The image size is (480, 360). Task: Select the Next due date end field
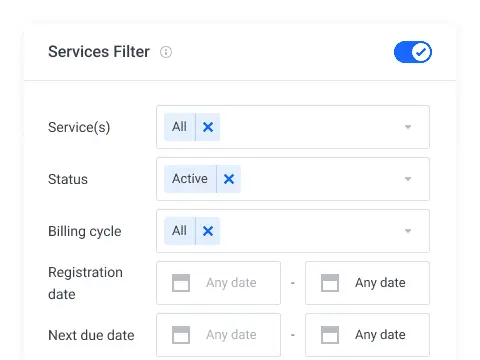367,335
